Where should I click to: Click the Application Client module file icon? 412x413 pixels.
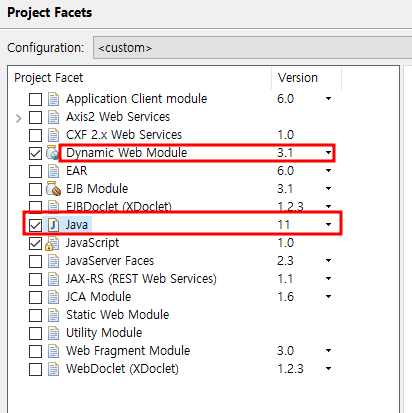coord(53,99)
